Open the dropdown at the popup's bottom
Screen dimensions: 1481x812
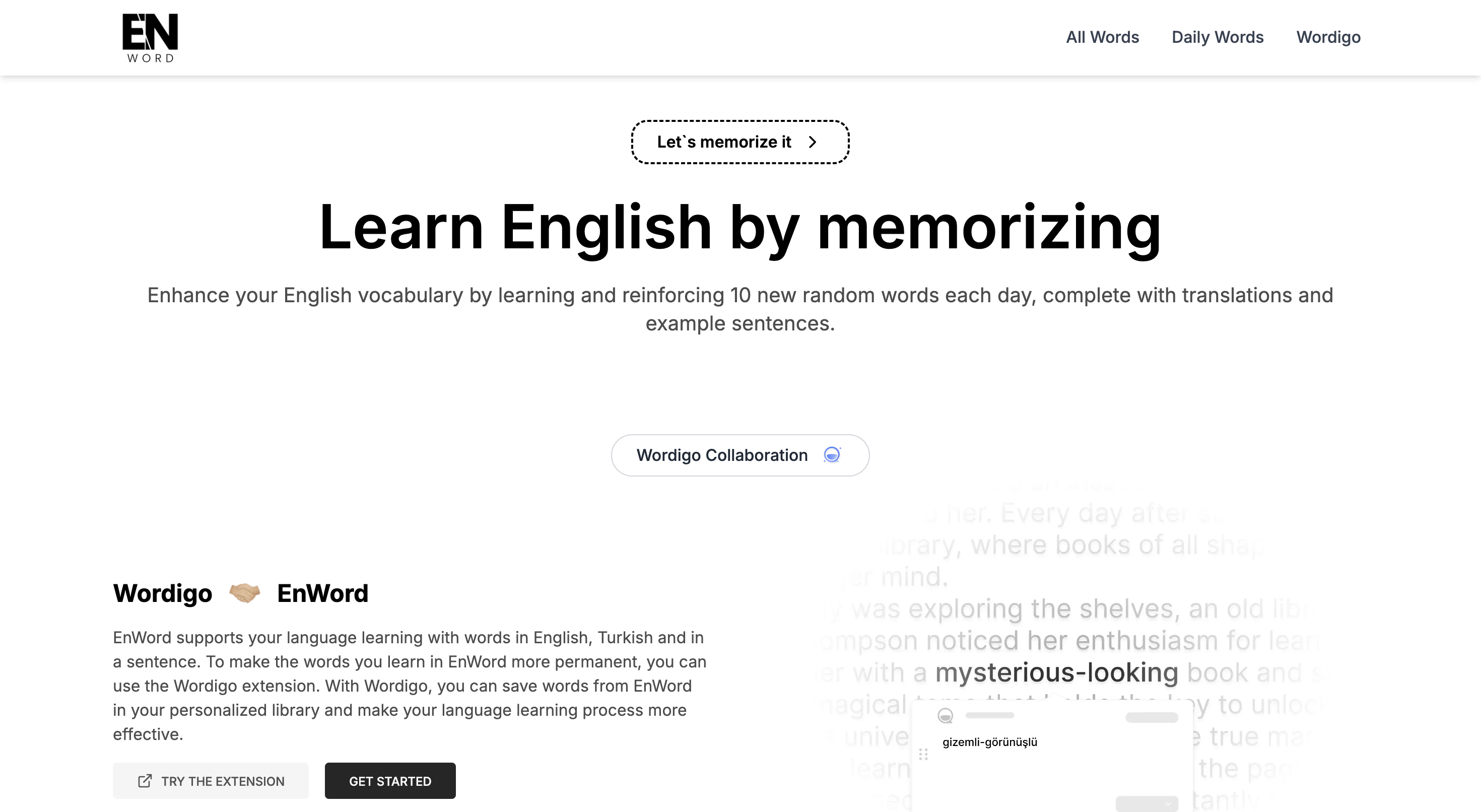[1147, 803]
